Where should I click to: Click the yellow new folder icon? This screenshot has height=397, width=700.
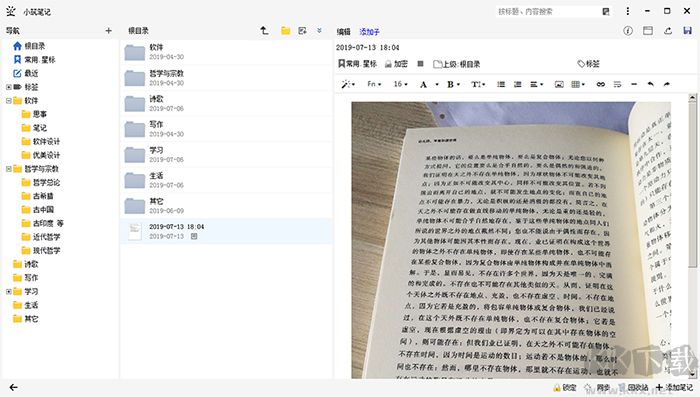click(x=286, y=30)
